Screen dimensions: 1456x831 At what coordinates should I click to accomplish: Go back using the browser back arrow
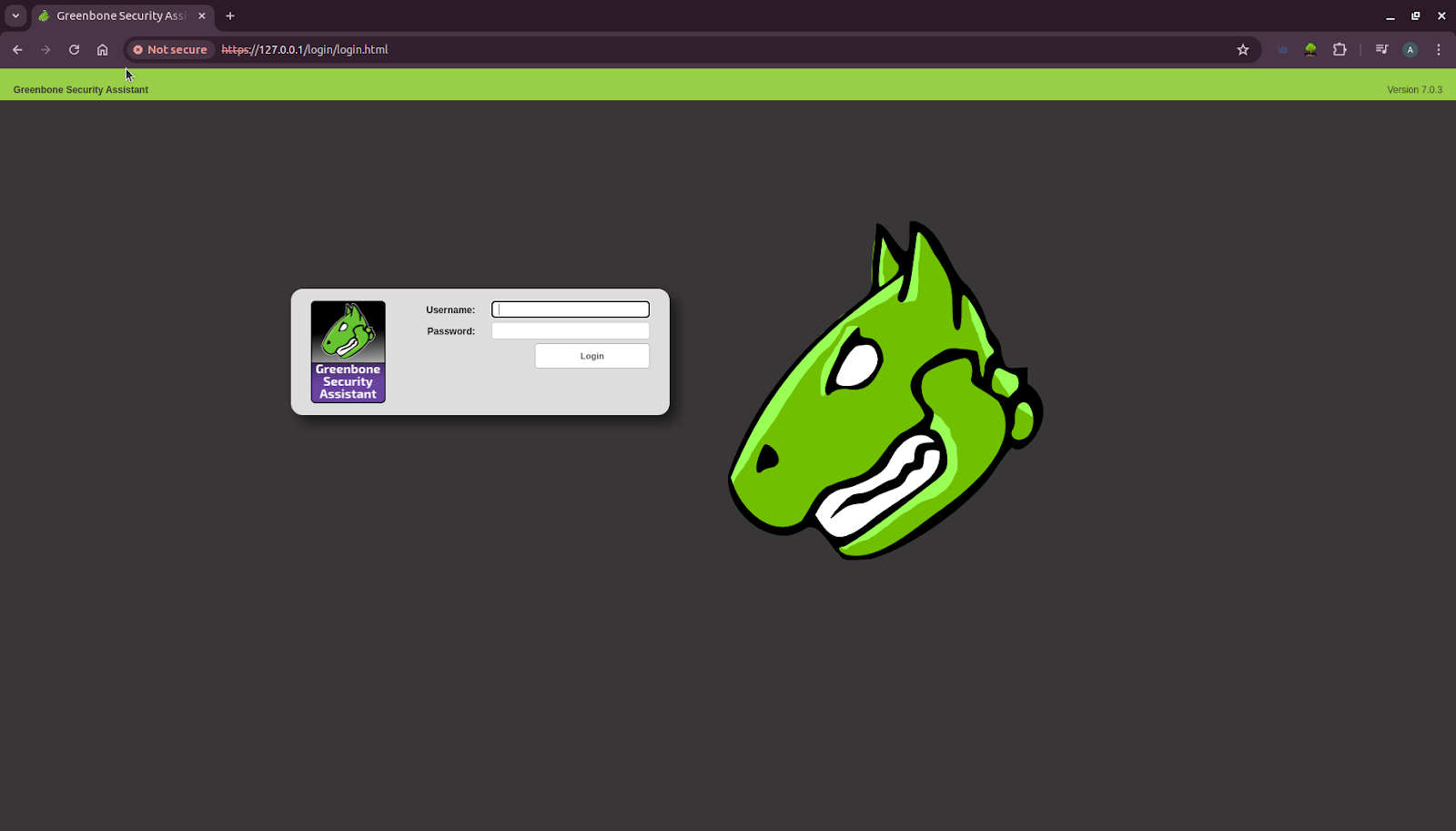17,50
